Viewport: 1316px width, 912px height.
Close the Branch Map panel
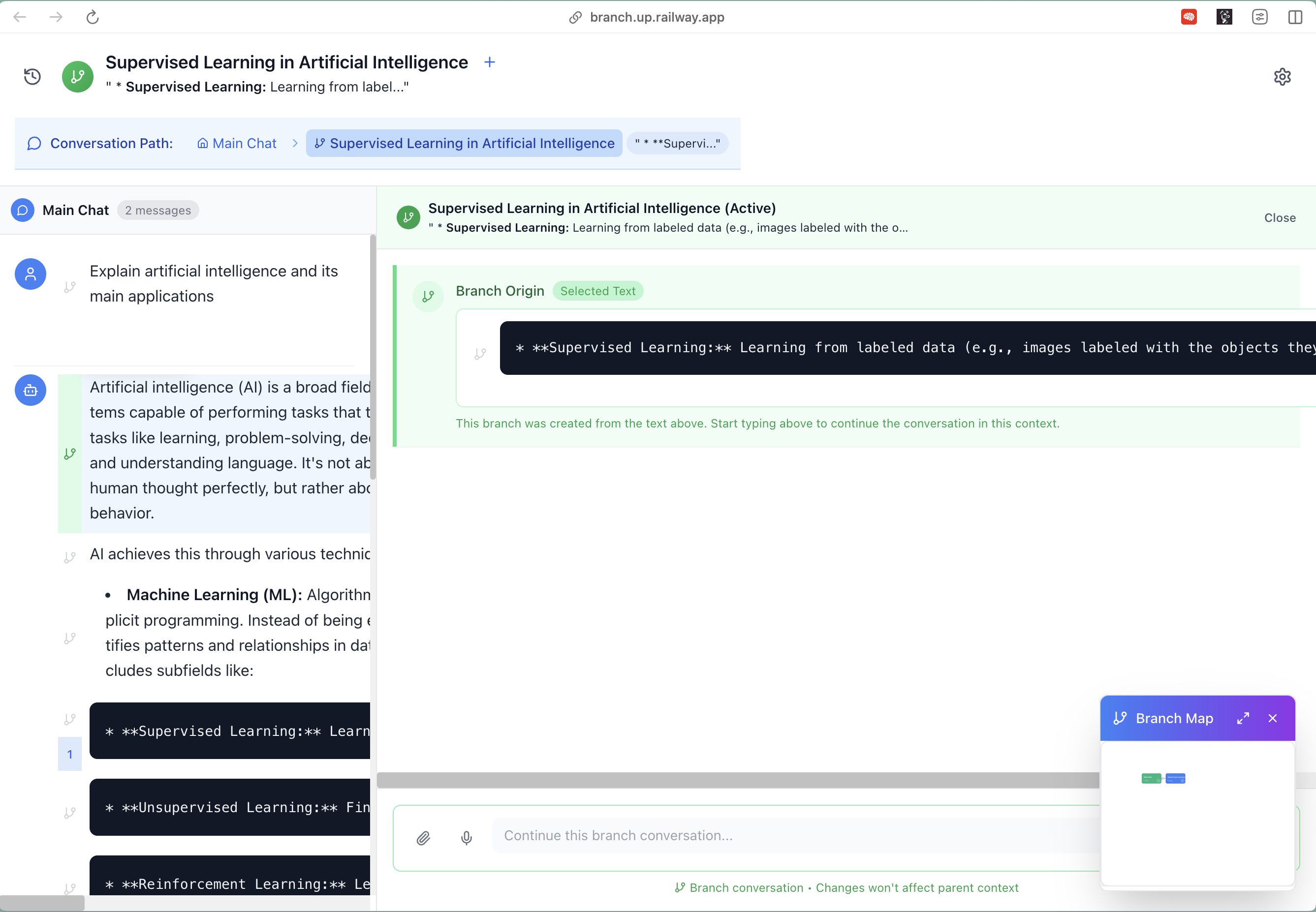pos(1273,718)
